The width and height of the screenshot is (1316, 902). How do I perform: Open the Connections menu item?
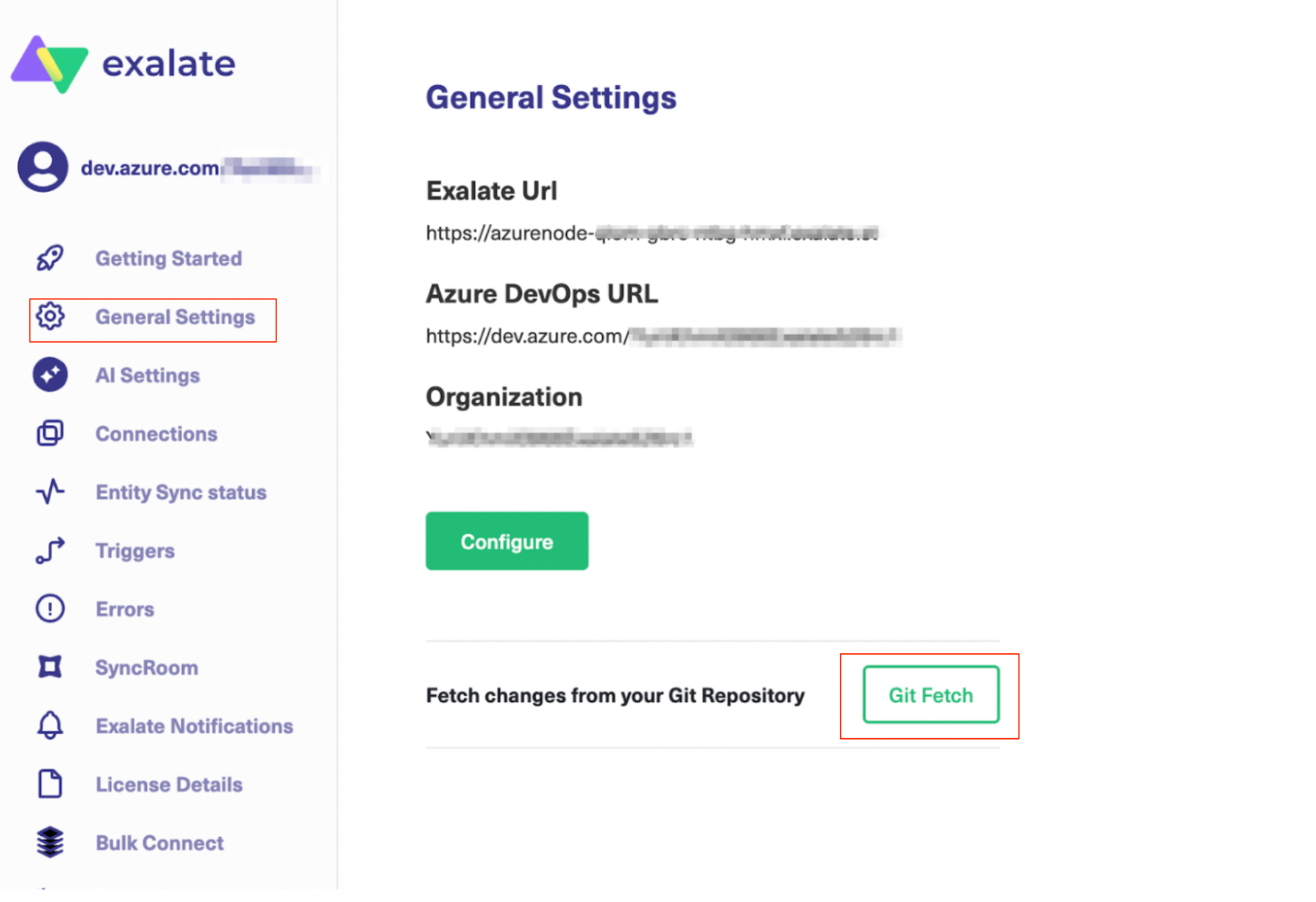156,434
